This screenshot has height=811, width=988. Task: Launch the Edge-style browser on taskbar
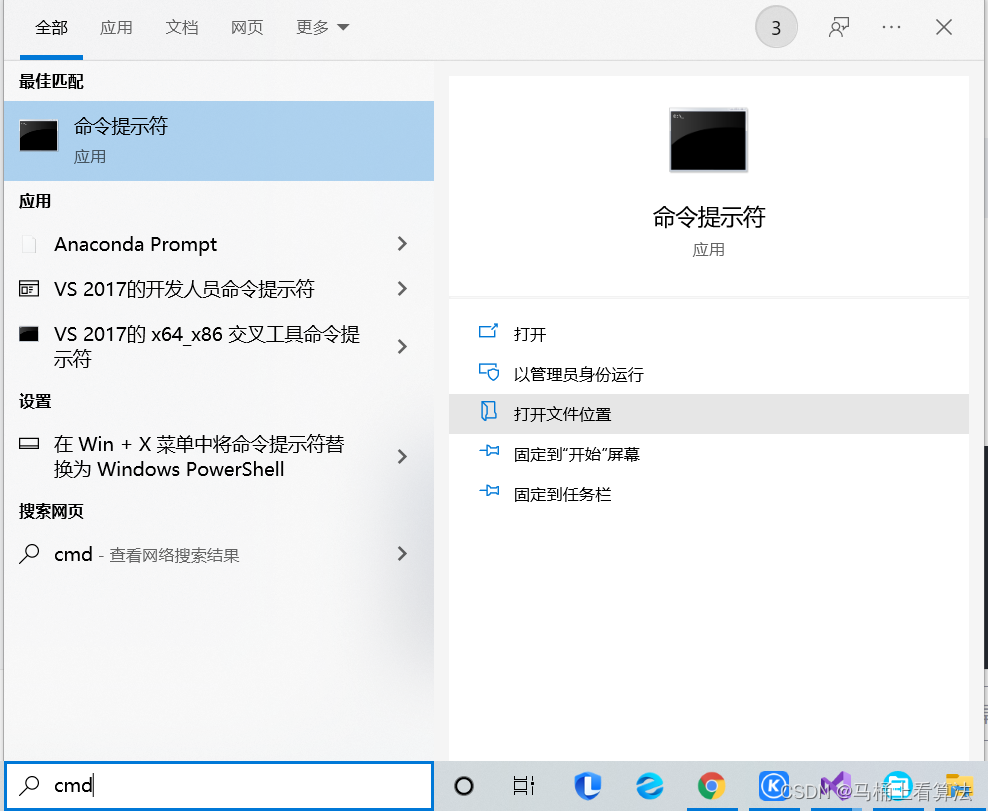[x=650, y=786]
